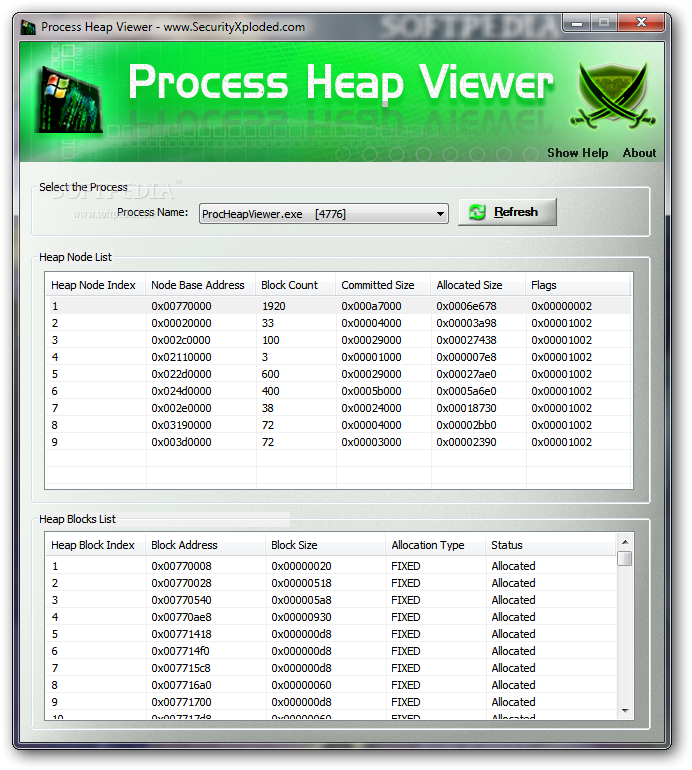Click block count value 600

(270, 374)
